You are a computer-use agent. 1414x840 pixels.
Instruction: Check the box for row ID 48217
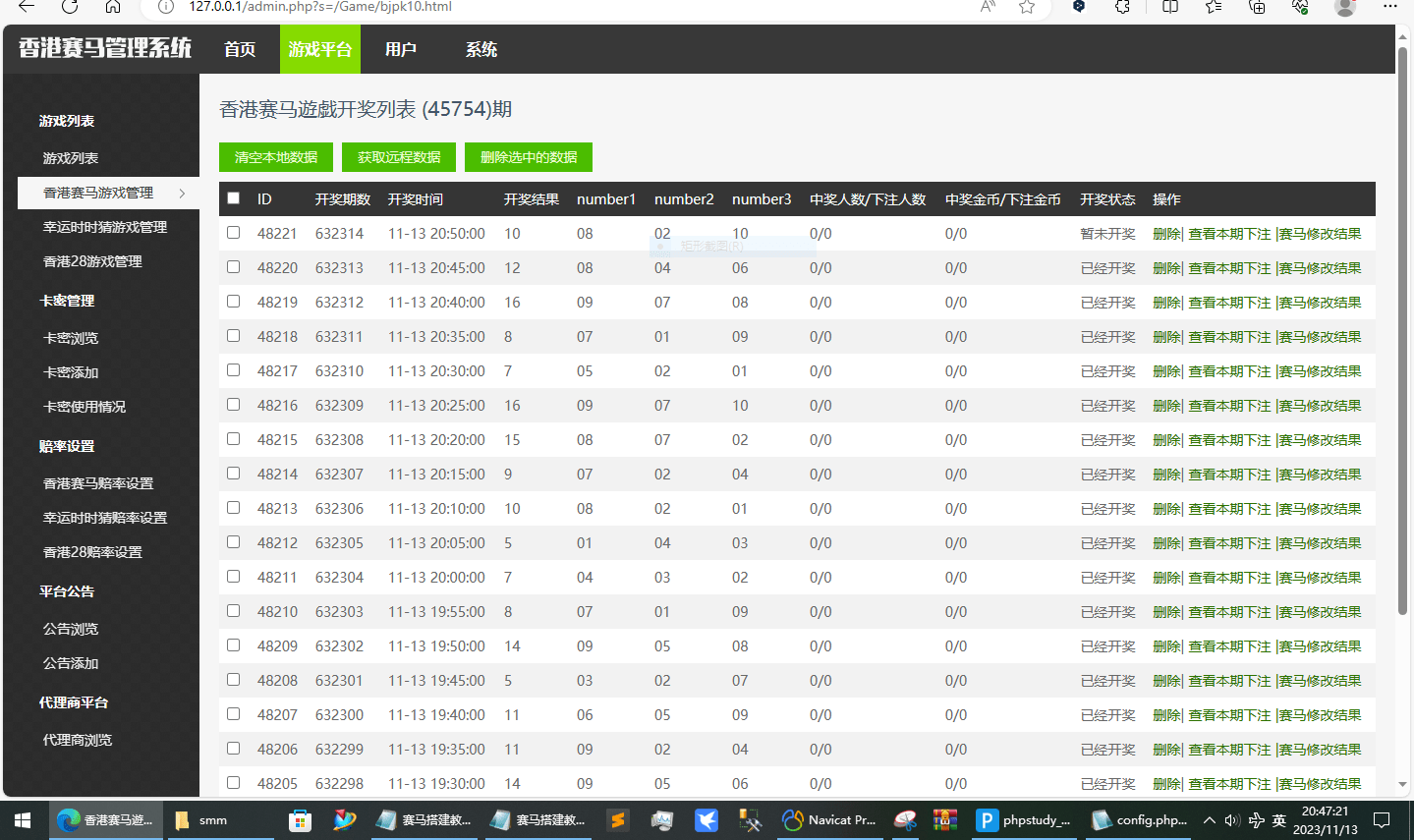(233, 369)
